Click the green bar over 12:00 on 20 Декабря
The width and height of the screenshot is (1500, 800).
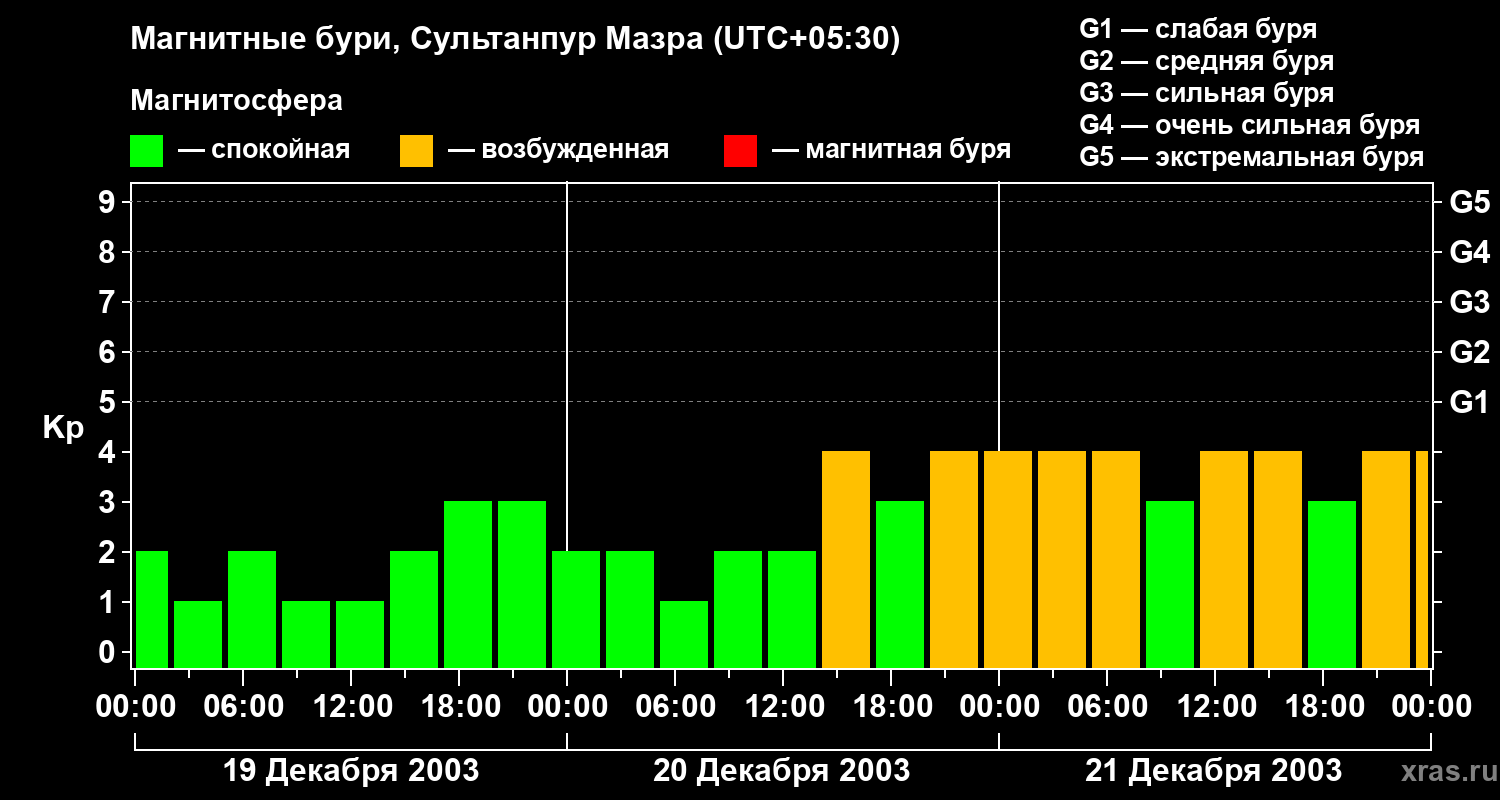(x=792, y=609)
